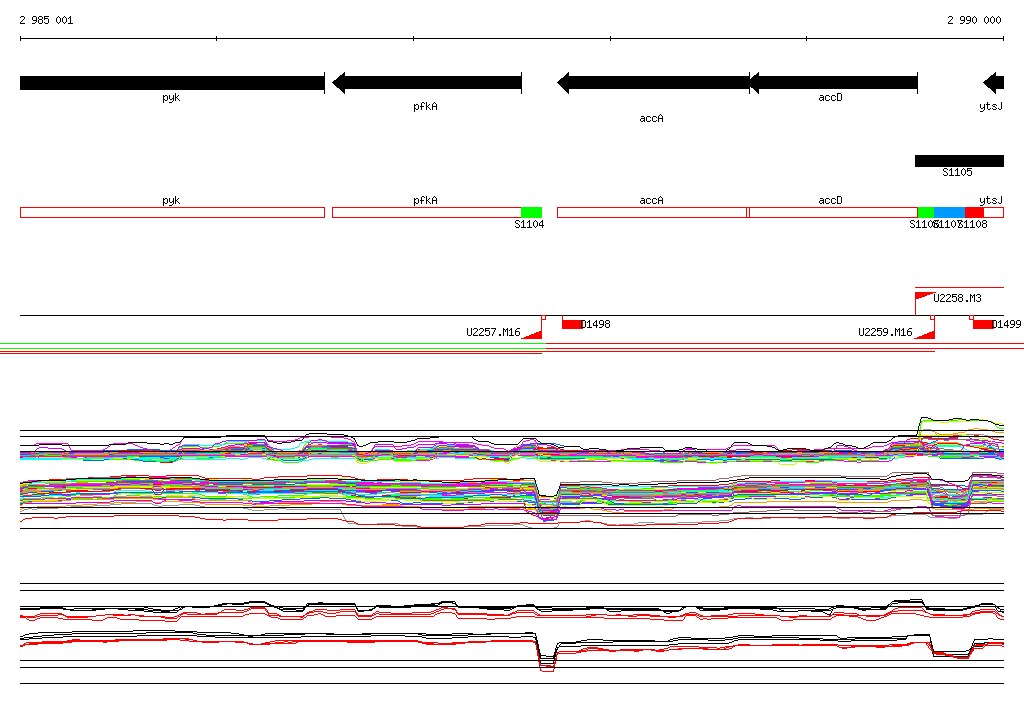
Task: Click the black ytsJ arrowhead
Action: click(993, 83)
